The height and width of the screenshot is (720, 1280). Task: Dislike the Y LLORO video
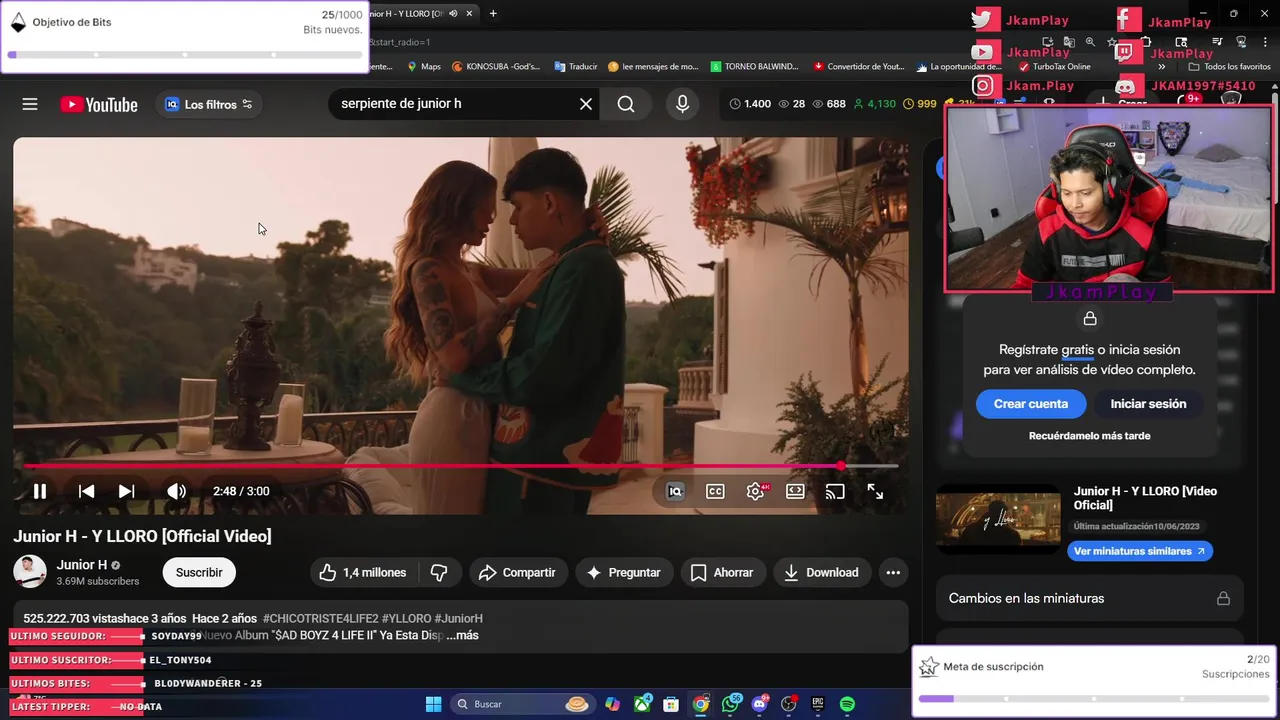pos(439,572)
